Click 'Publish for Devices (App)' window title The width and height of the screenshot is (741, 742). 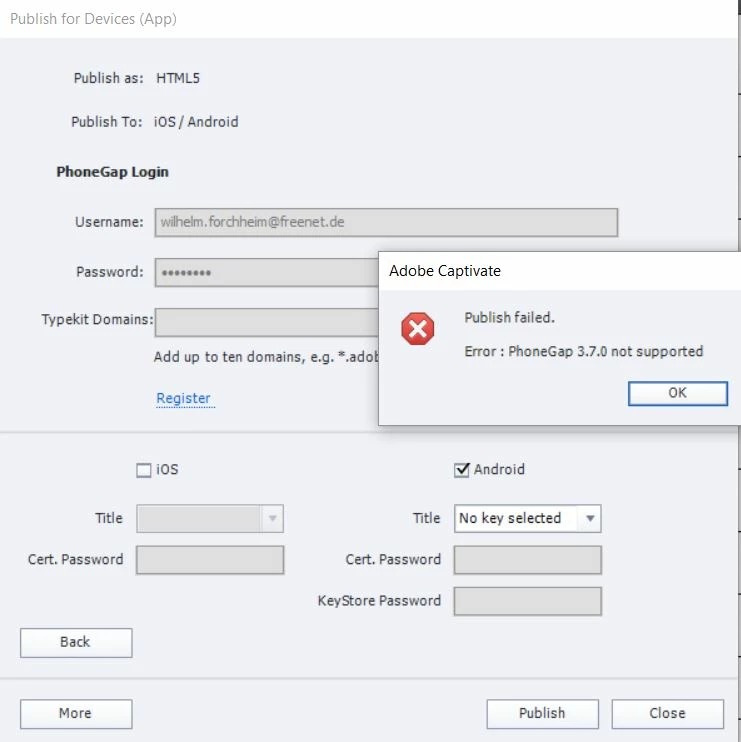[x=93, y=19]
